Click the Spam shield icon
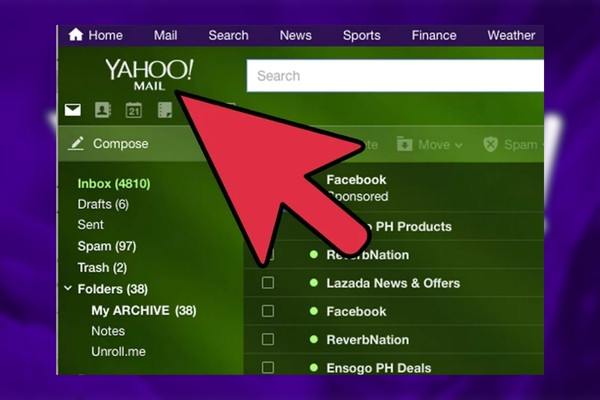This screenshot has width=600, height=400. pos(491,144)
